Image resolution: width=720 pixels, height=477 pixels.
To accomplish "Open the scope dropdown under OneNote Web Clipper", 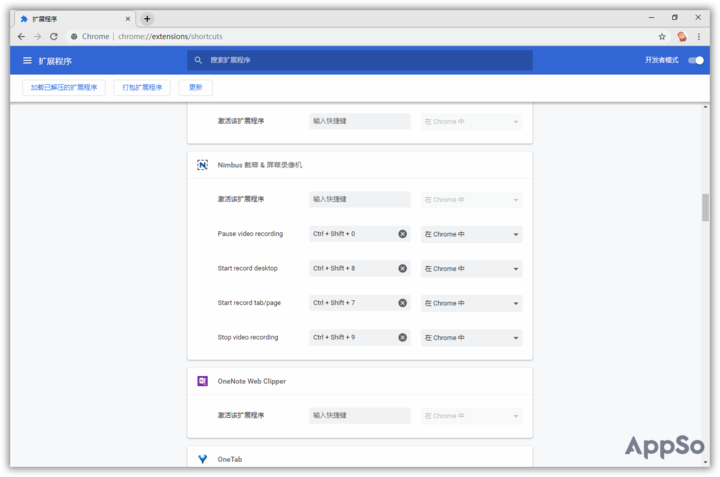I will tap(472, 415).
